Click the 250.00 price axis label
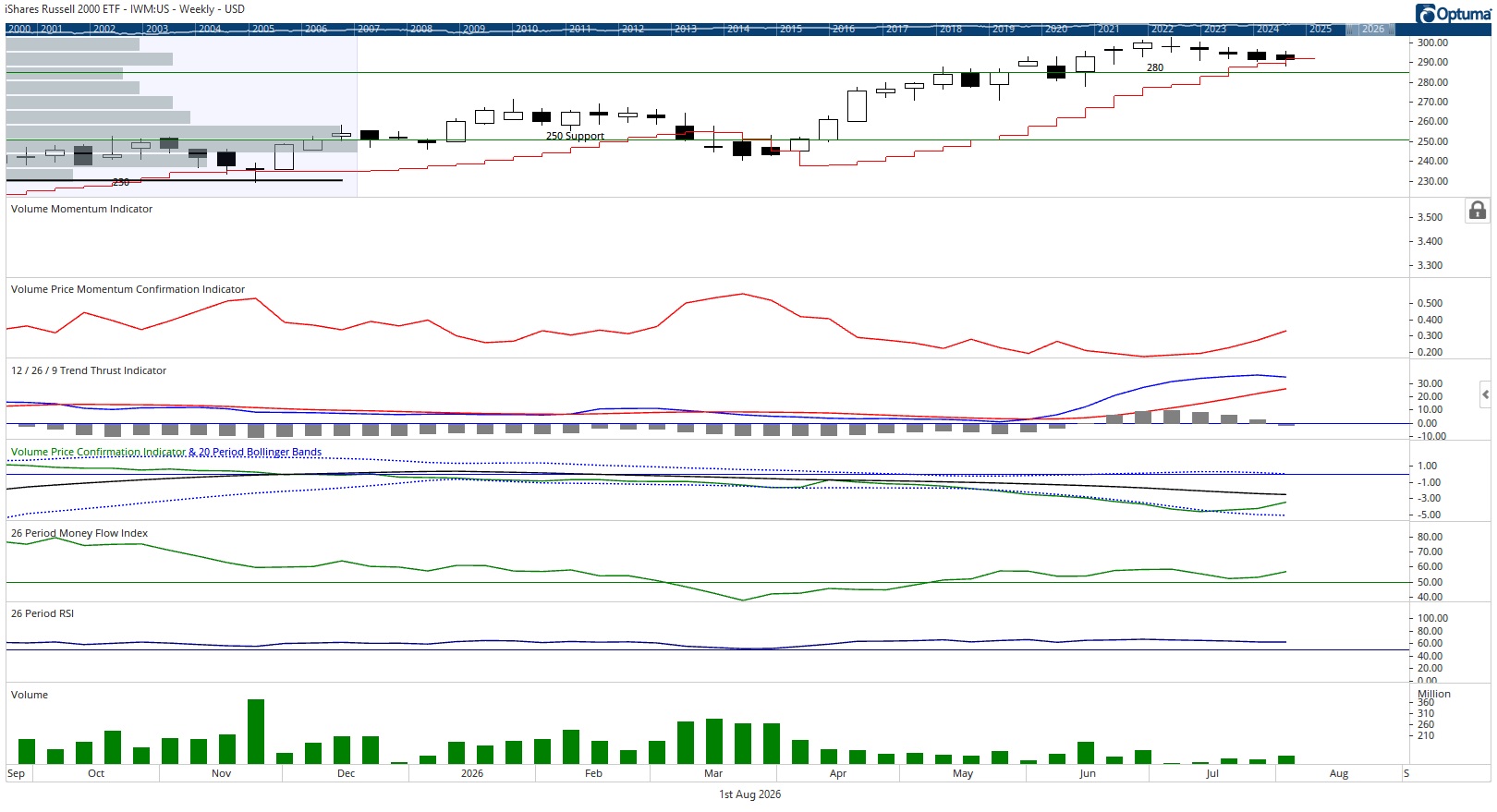 tap(1433, 141)
